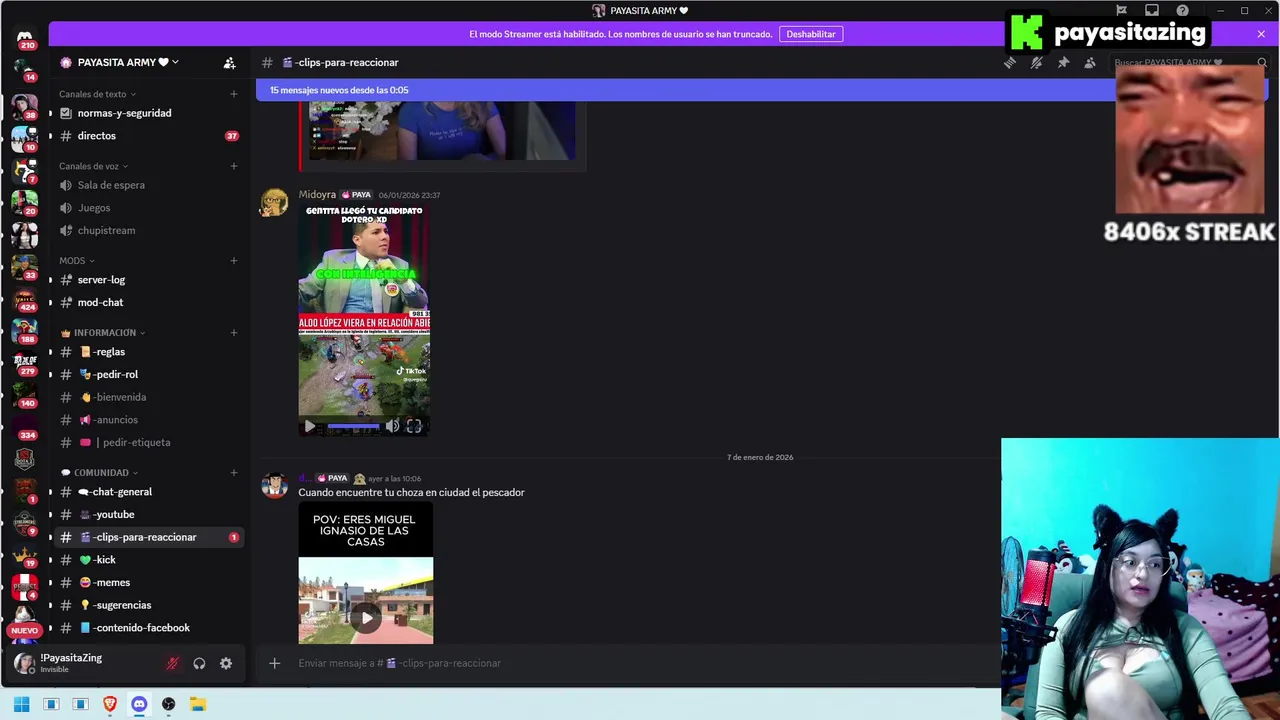Mute Midoyra's video volume
The height and width of the screenshot is (720, 1280).
pos(392,426)
